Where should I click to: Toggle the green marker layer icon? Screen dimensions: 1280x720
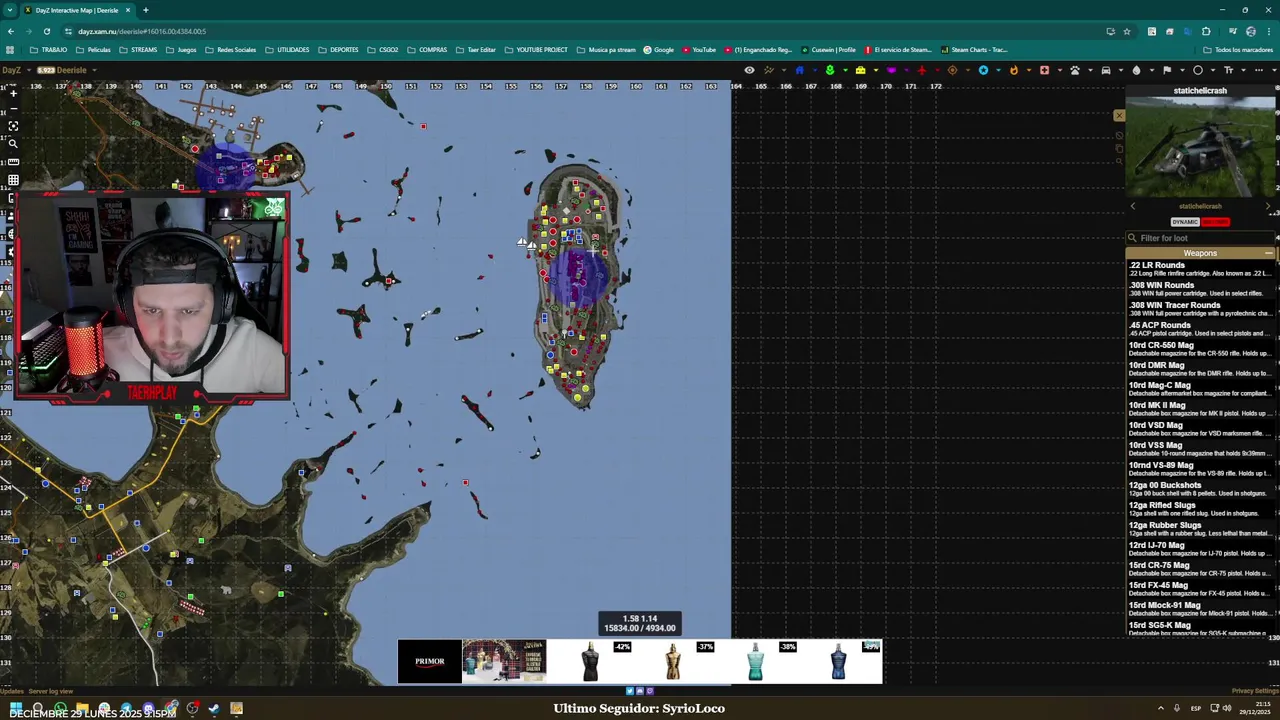pyautogui.click(x=830, y=70)
